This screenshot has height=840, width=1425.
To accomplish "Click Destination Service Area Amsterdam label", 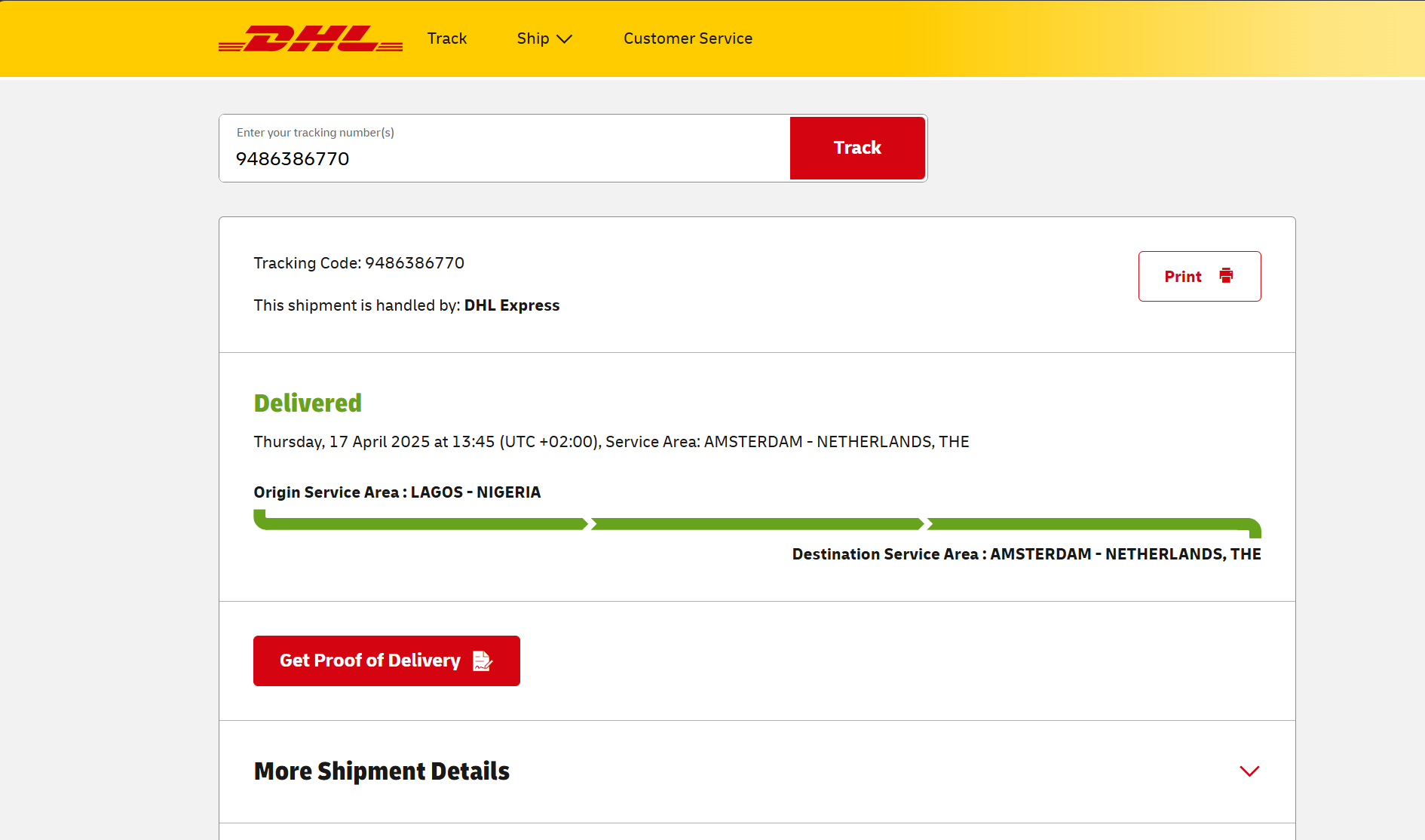I will coord(1026,554).
